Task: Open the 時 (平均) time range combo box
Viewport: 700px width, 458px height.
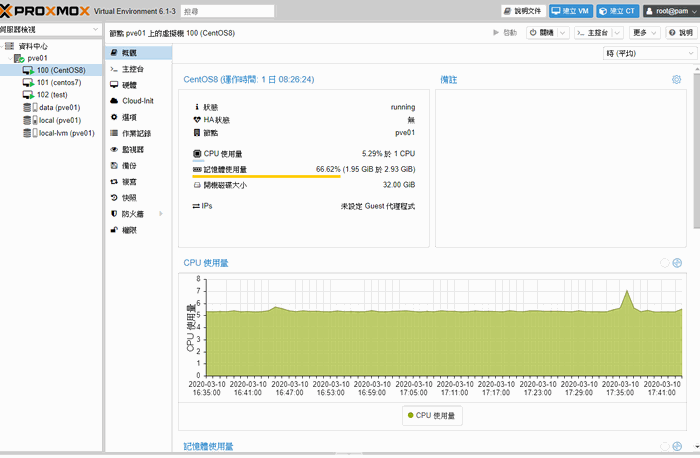Action: coord(649,53)
